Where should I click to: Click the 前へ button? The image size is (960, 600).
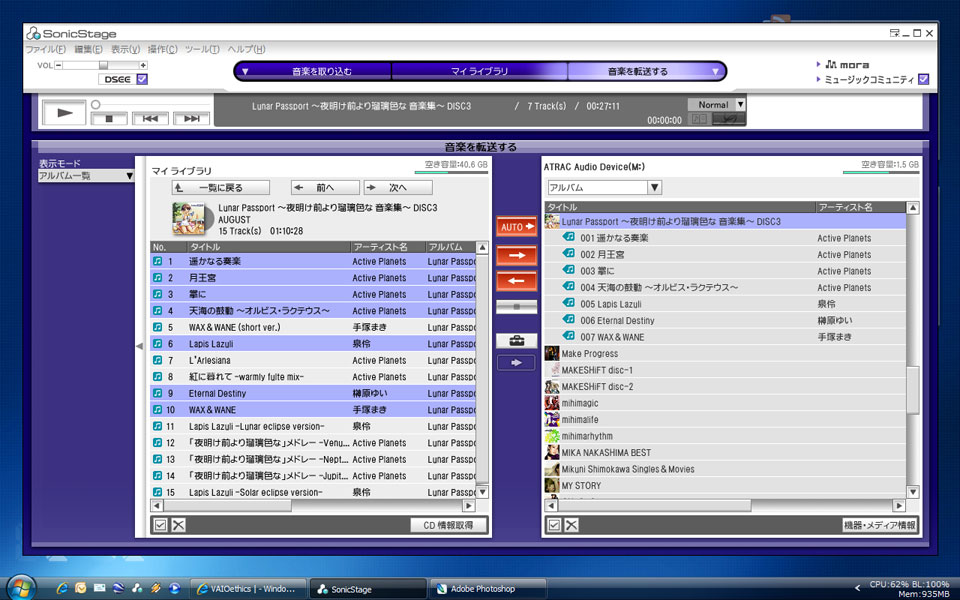(x=325, y=187)
